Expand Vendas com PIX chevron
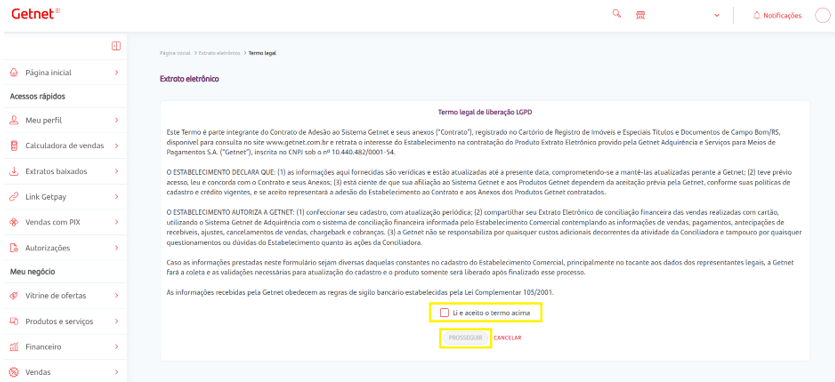The height and width of the screenshot is (382, 835). click(116, 222)
